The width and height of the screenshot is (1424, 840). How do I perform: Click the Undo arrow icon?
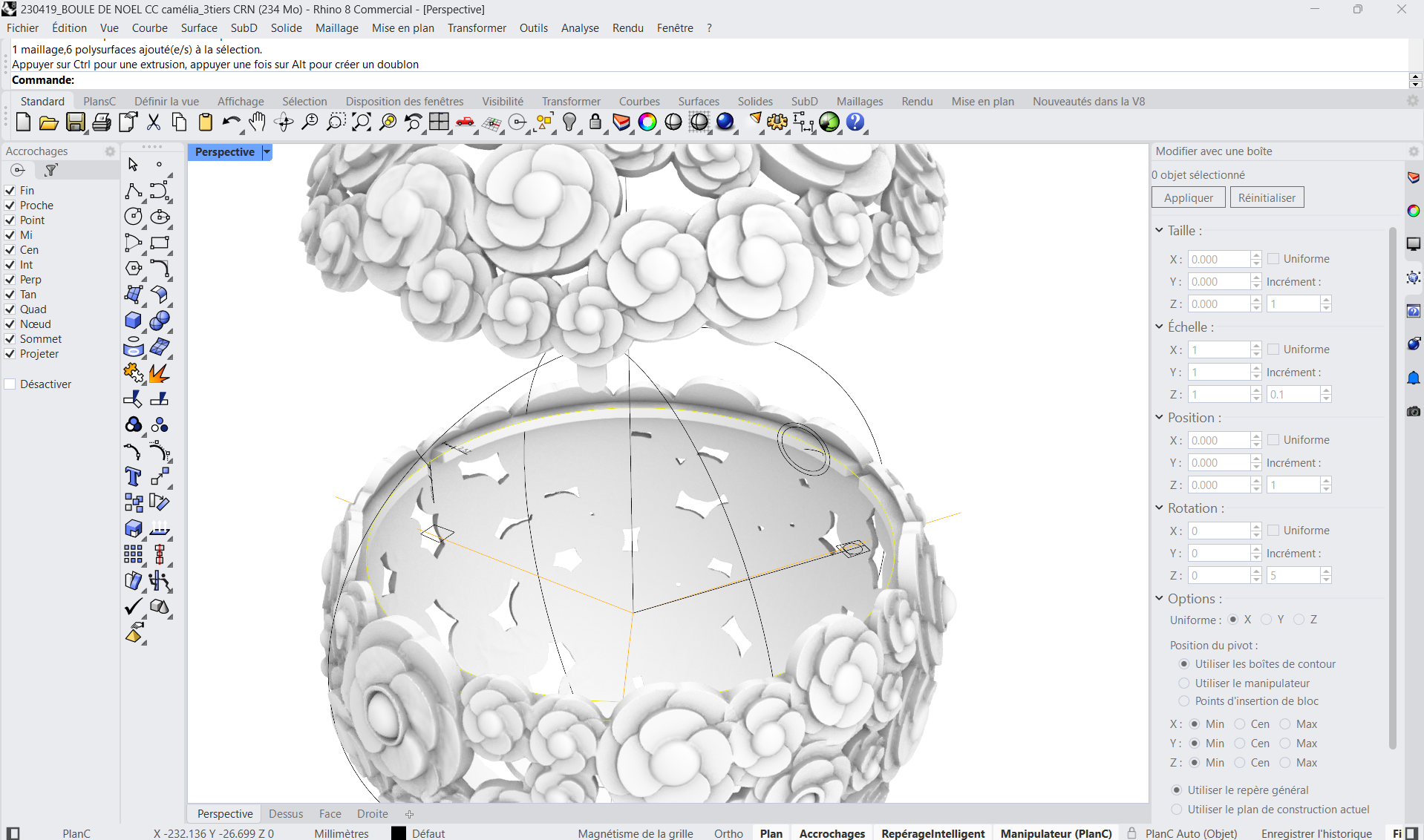pos(230,122)
